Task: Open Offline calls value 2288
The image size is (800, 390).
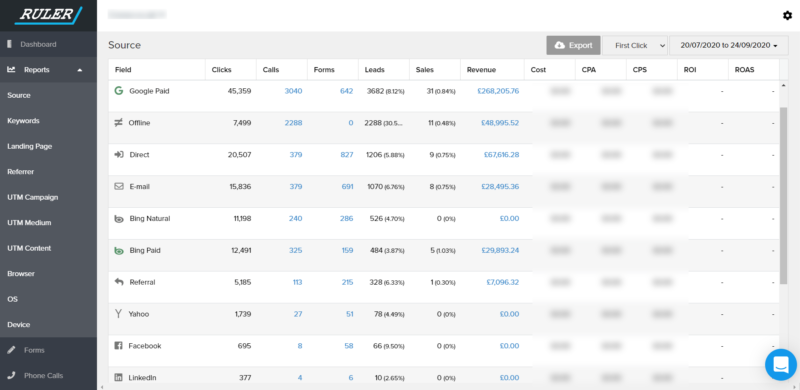Action: pos(293,123)
